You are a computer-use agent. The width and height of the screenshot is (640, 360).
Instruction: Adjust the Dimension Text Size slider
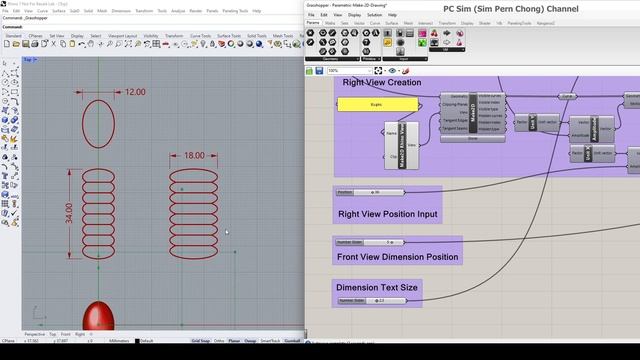tap(372, 301)
